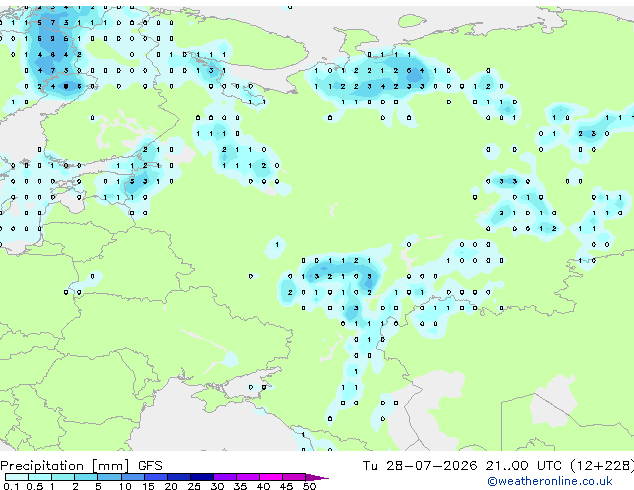Click the "35" legend scale label
Image resolution: width=634 pixels, height=490 pixels.
240,486
